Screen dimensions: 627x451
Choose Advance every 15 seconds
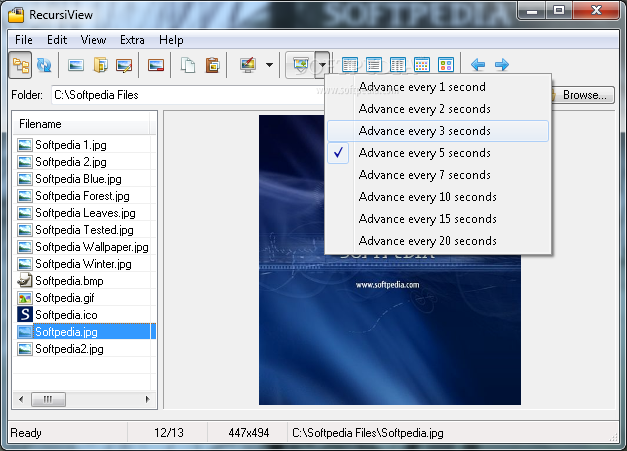point(438,219)
